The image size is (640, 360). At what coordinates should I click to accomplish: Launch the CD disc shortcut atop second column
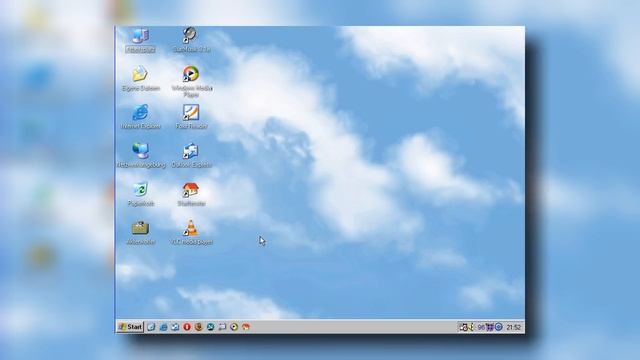point(191,40)
